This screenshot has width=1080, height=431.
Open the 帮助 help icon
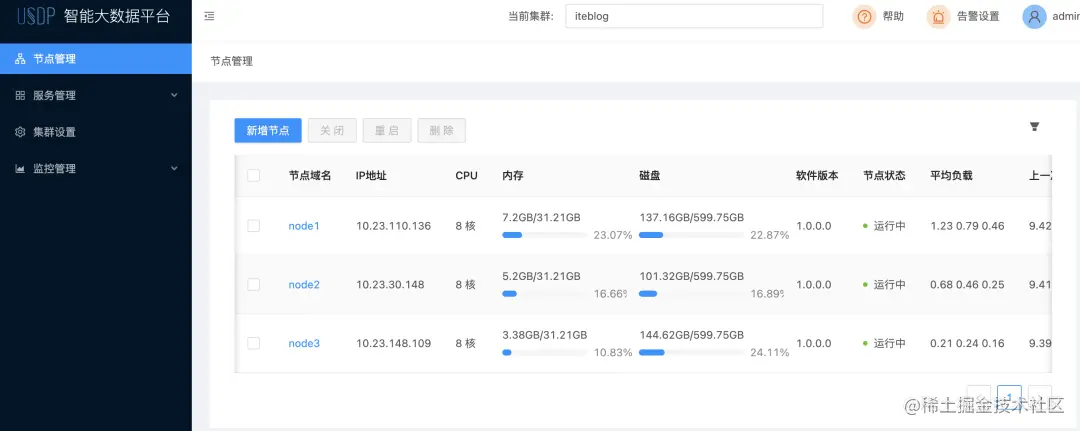pyautogui.click(x=864, y=17)
